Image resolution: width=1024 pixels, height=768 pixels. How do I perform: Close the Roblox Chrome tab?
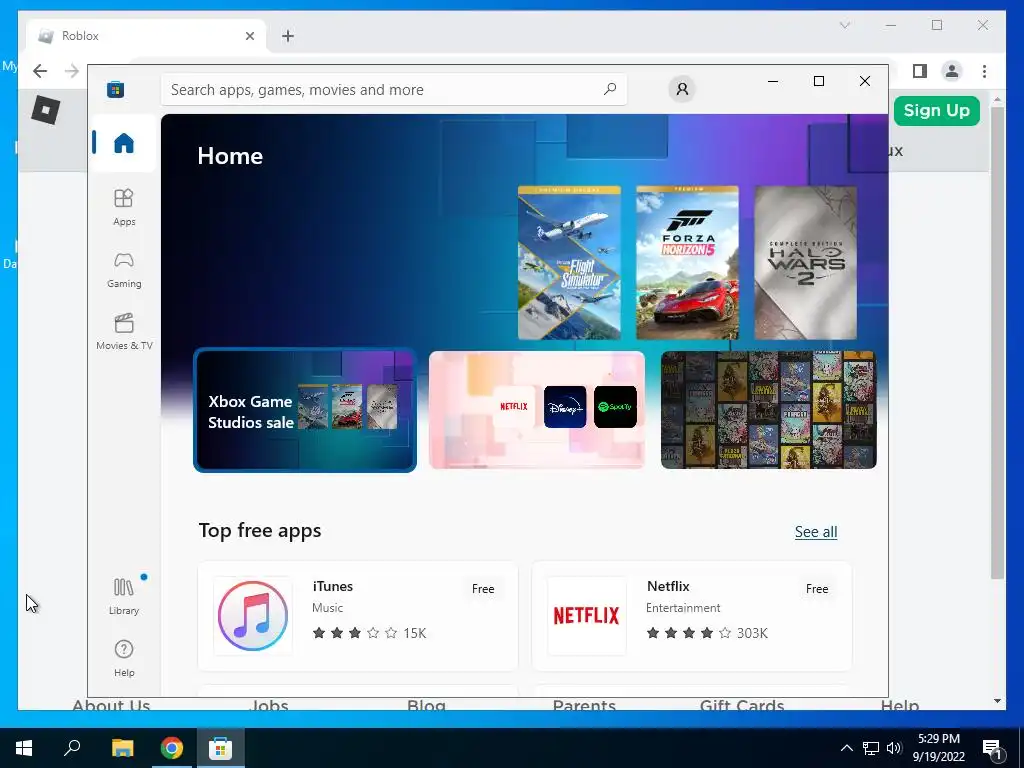tap(249, 36)
